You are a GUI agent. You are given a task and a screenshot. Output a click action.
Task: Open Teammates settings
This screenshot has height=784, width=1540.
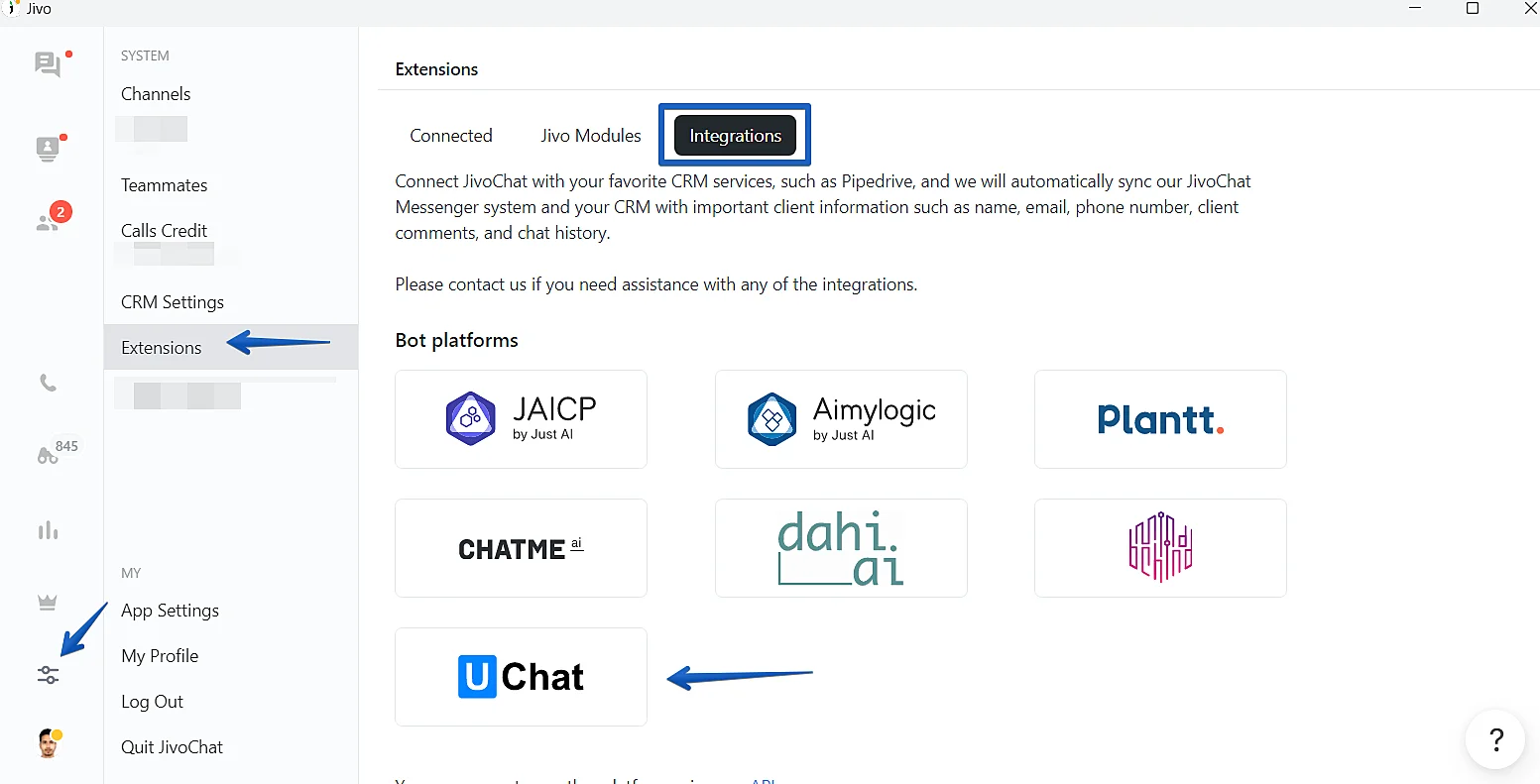pyautogui.click(x=165, y=185)
